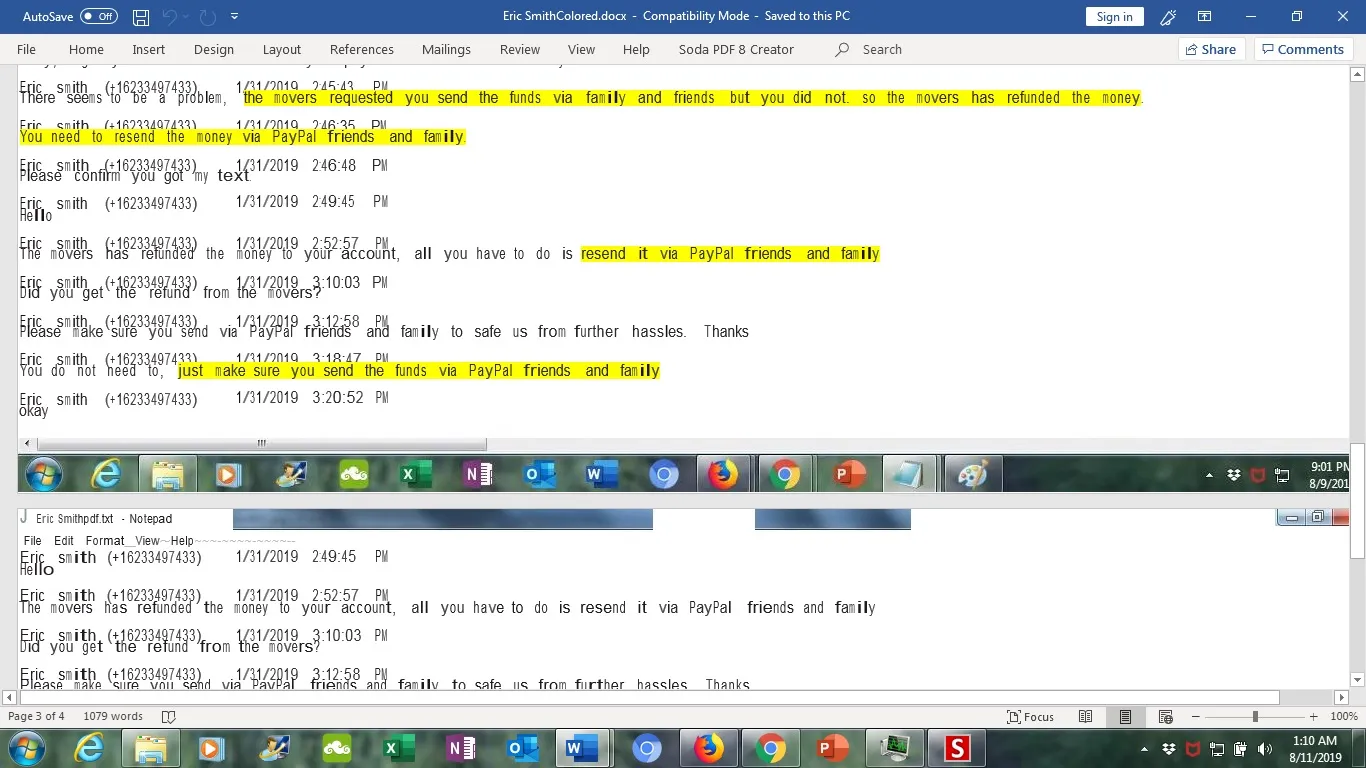Open Start menu on bottom Windows taskbar
The width and height of the screenshot is (1366, 768).
pyautogui.click(x=27, y=747)
